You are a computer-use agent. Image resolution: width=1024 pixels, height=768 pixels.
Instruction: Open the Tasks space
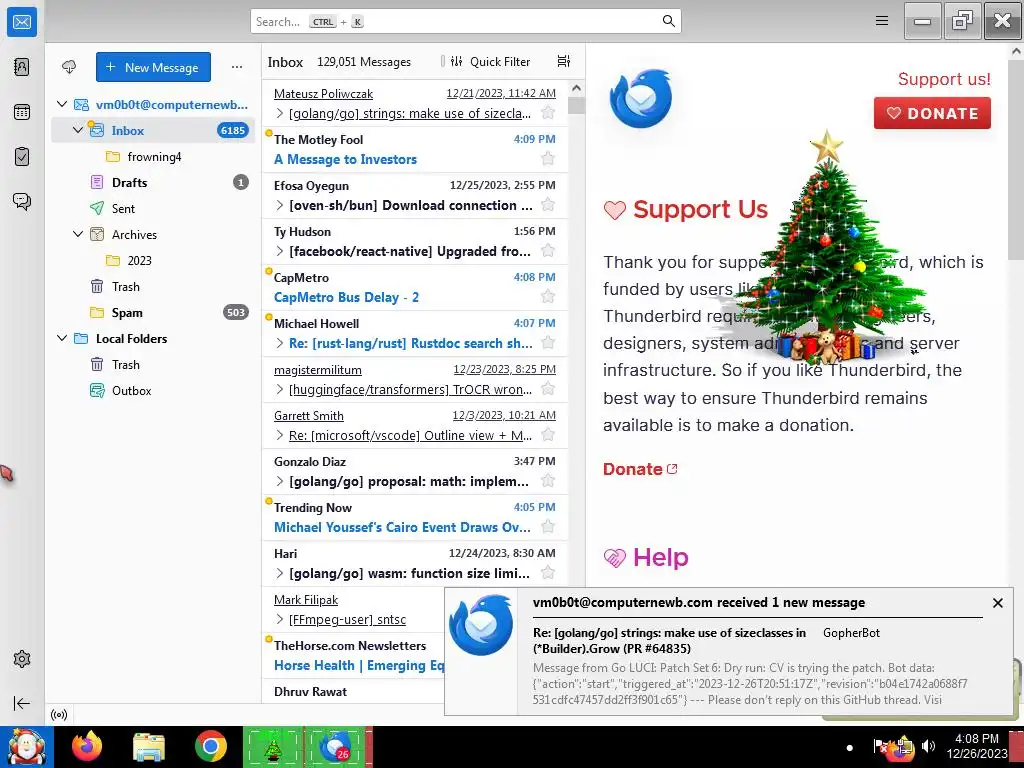tap(22, 157)
